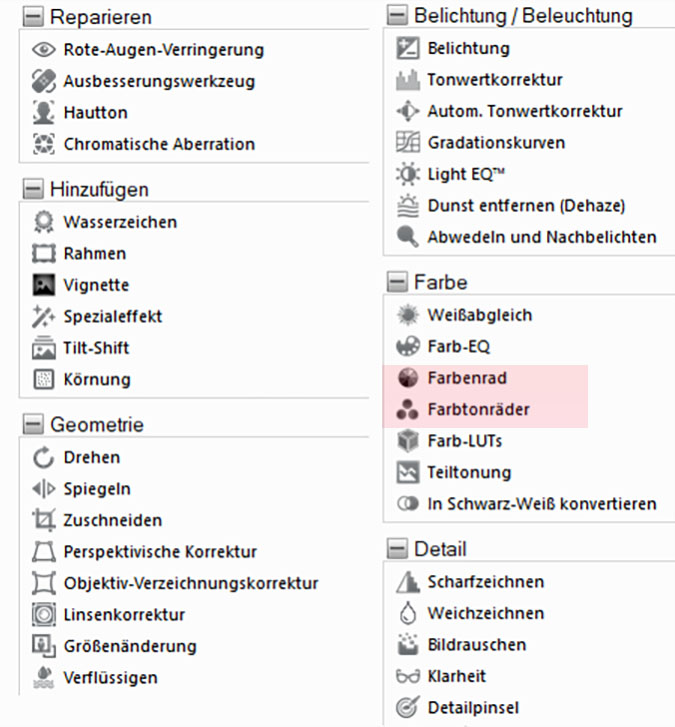675x727 pixels.
Task: Select the Zuschneiden crop icon
Action: (43, 521)
